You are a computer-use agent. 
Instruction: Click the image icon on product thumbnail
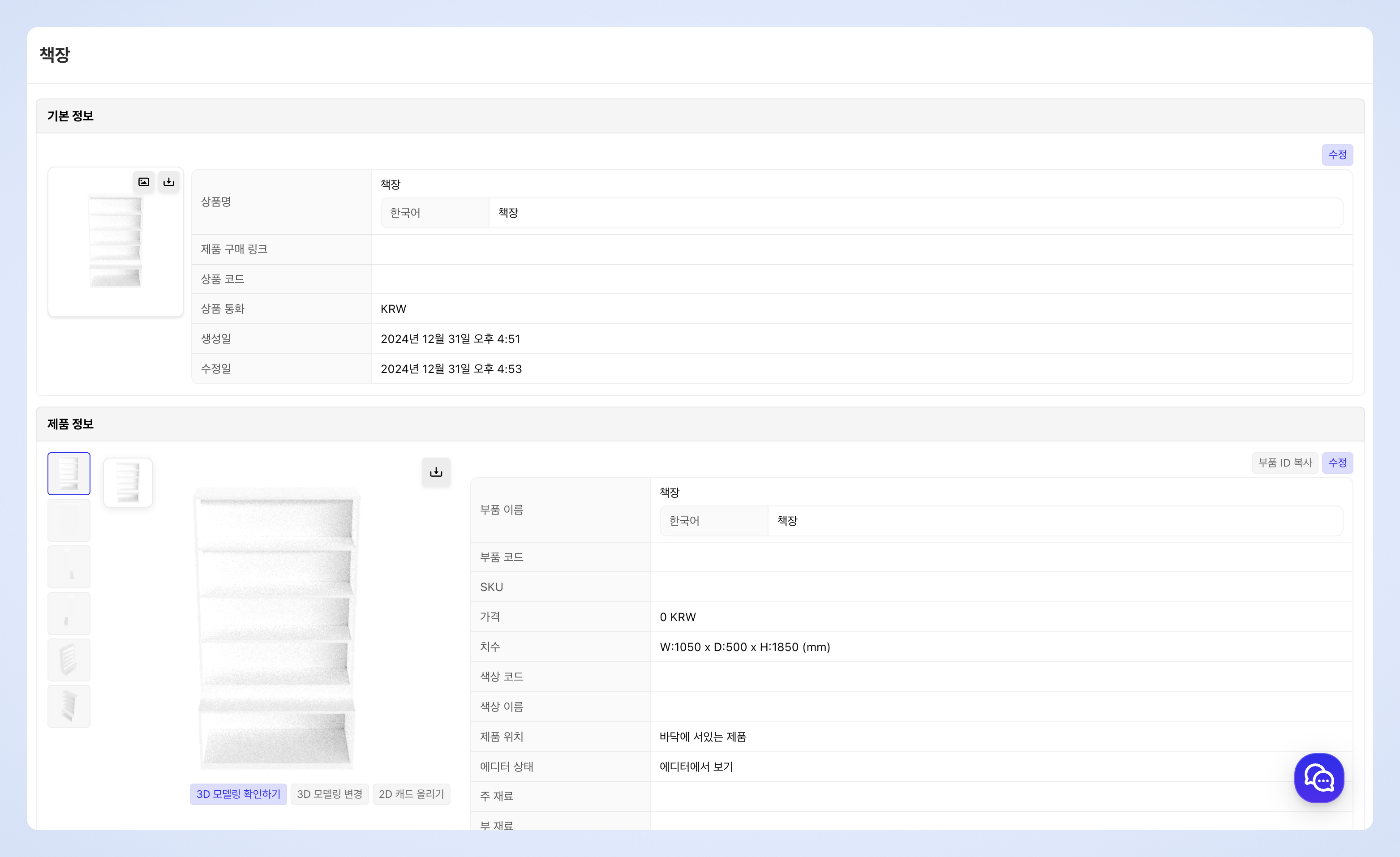[144, 182]
